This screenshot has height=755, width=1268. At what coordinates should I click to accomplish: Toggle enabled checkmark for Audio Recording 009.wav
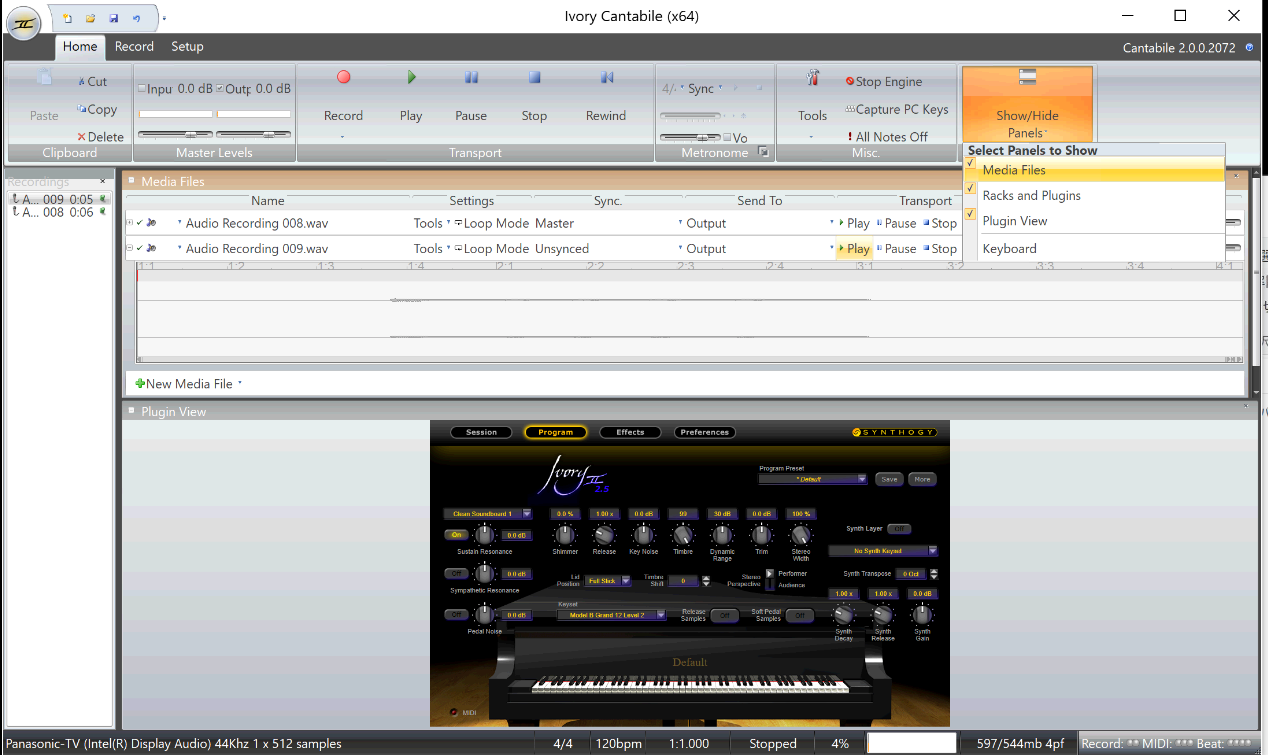point(140,249)
